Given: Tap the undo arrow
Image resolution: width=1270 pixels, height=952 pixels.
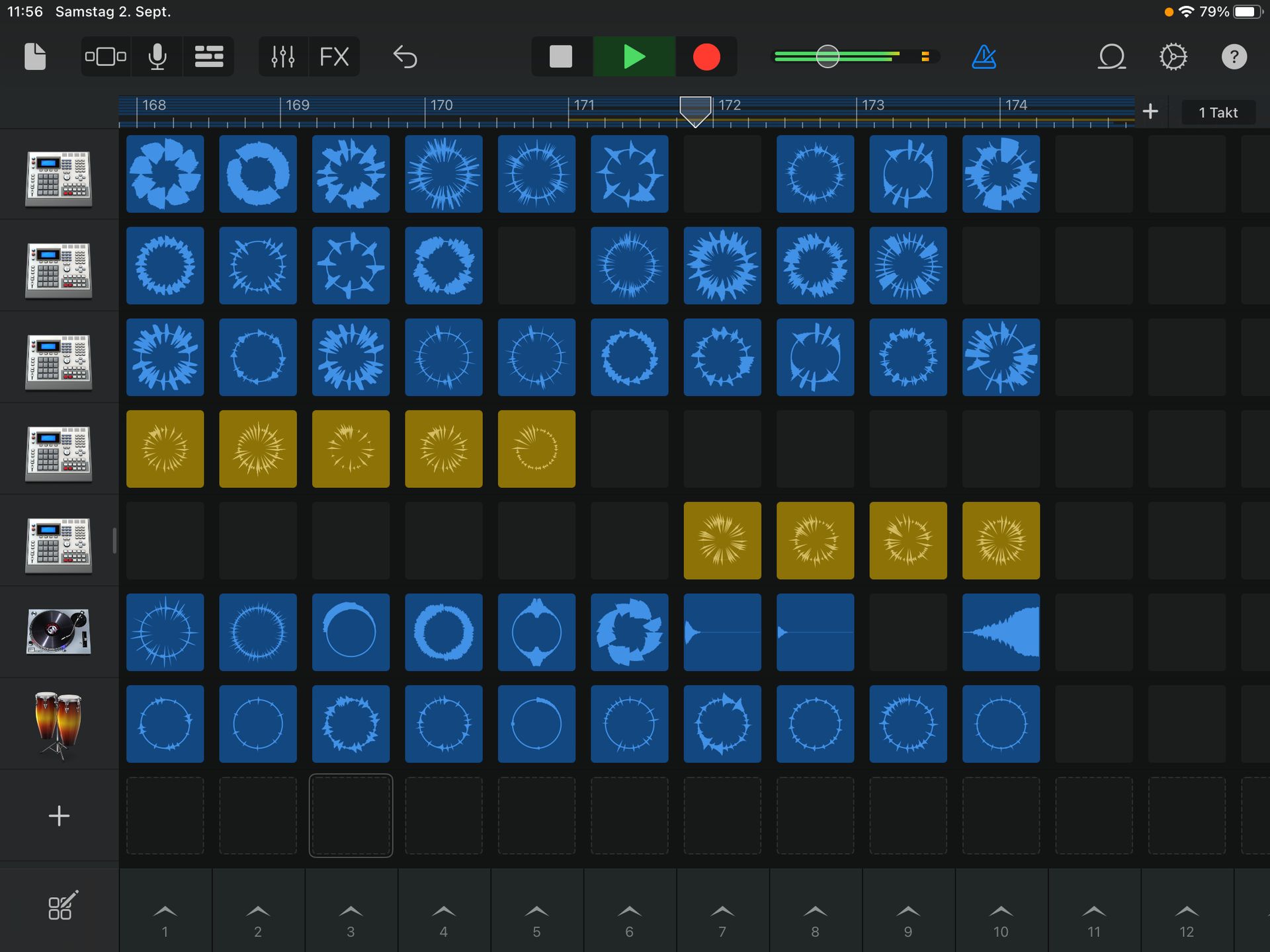Looking at the screenshot, I should tap(405, 57).
